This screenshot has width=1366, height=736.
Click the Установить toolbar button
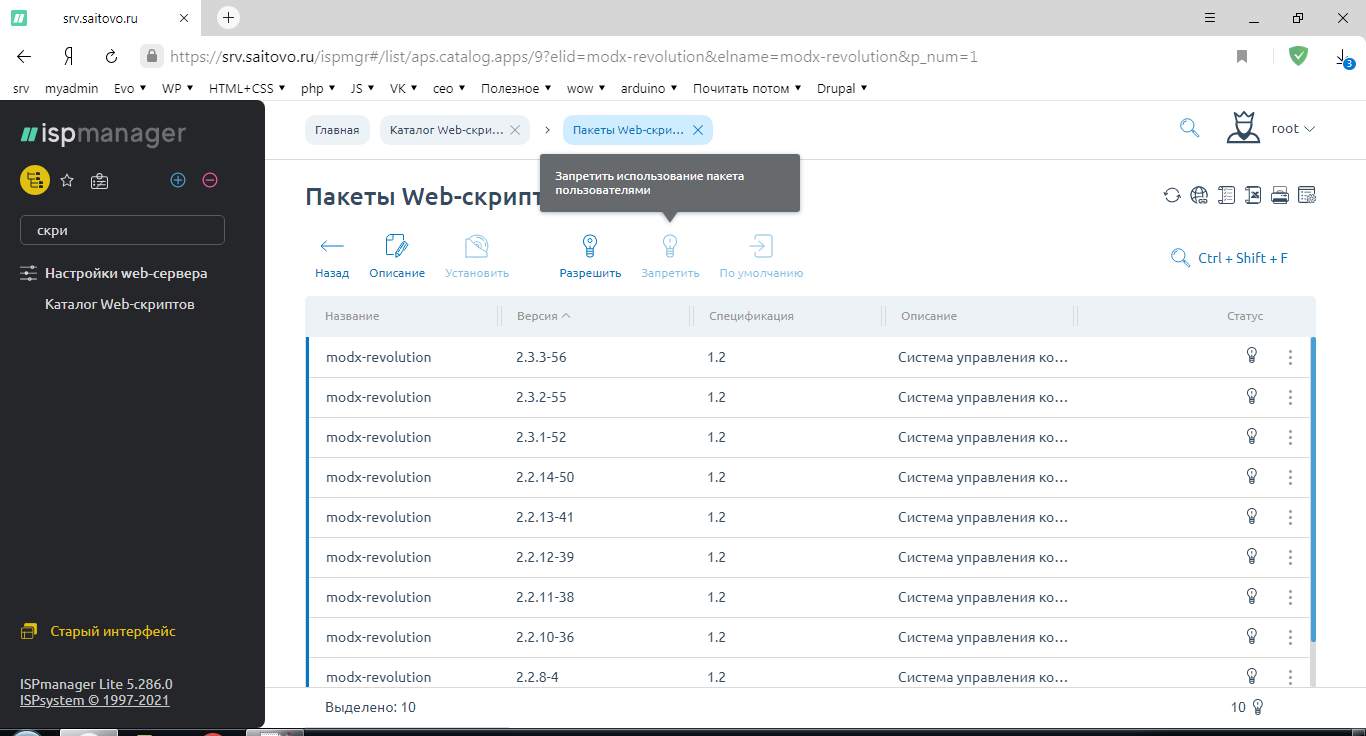(x=477, y=256)
